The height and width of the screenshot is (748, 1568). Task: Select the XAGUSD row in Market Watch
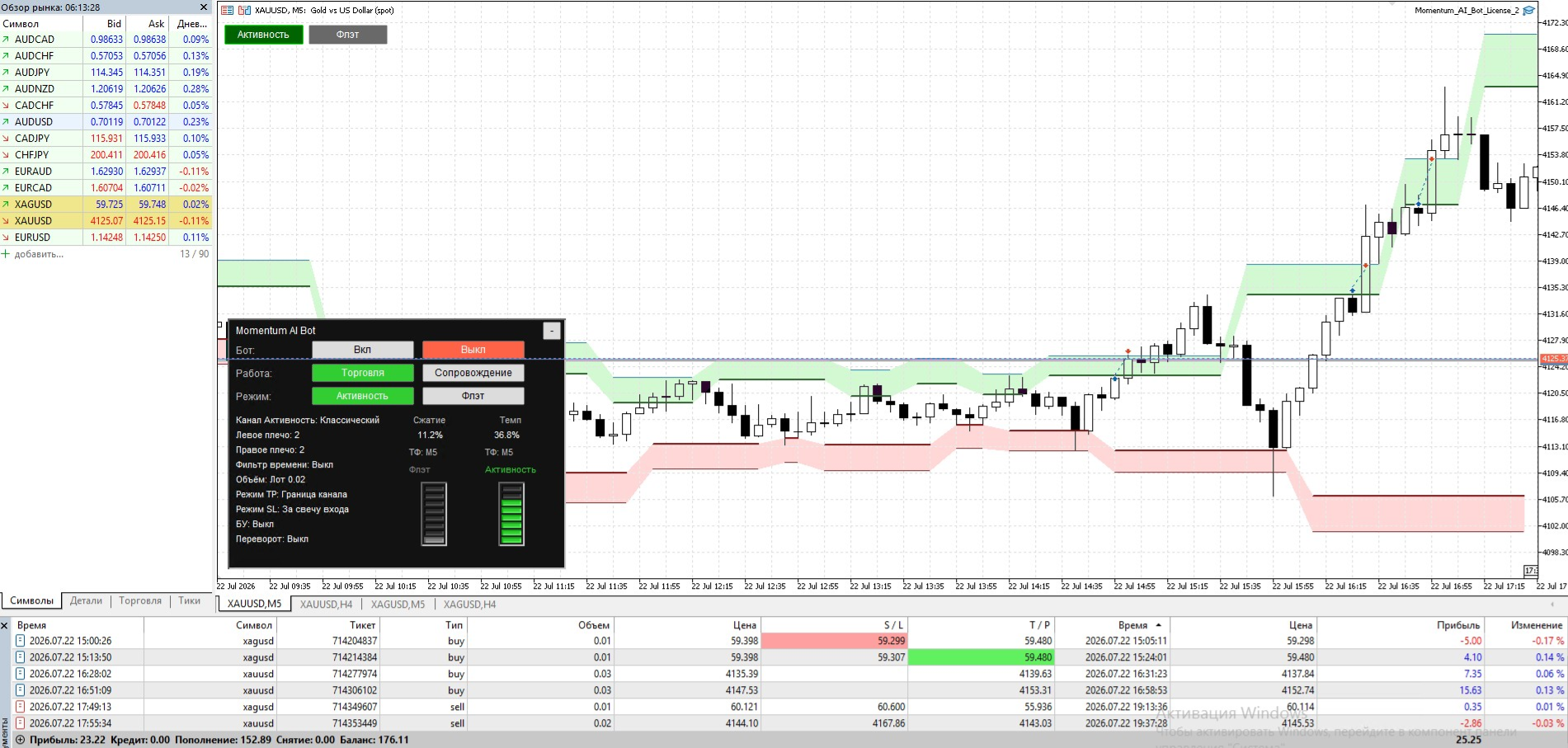(106, 205)
